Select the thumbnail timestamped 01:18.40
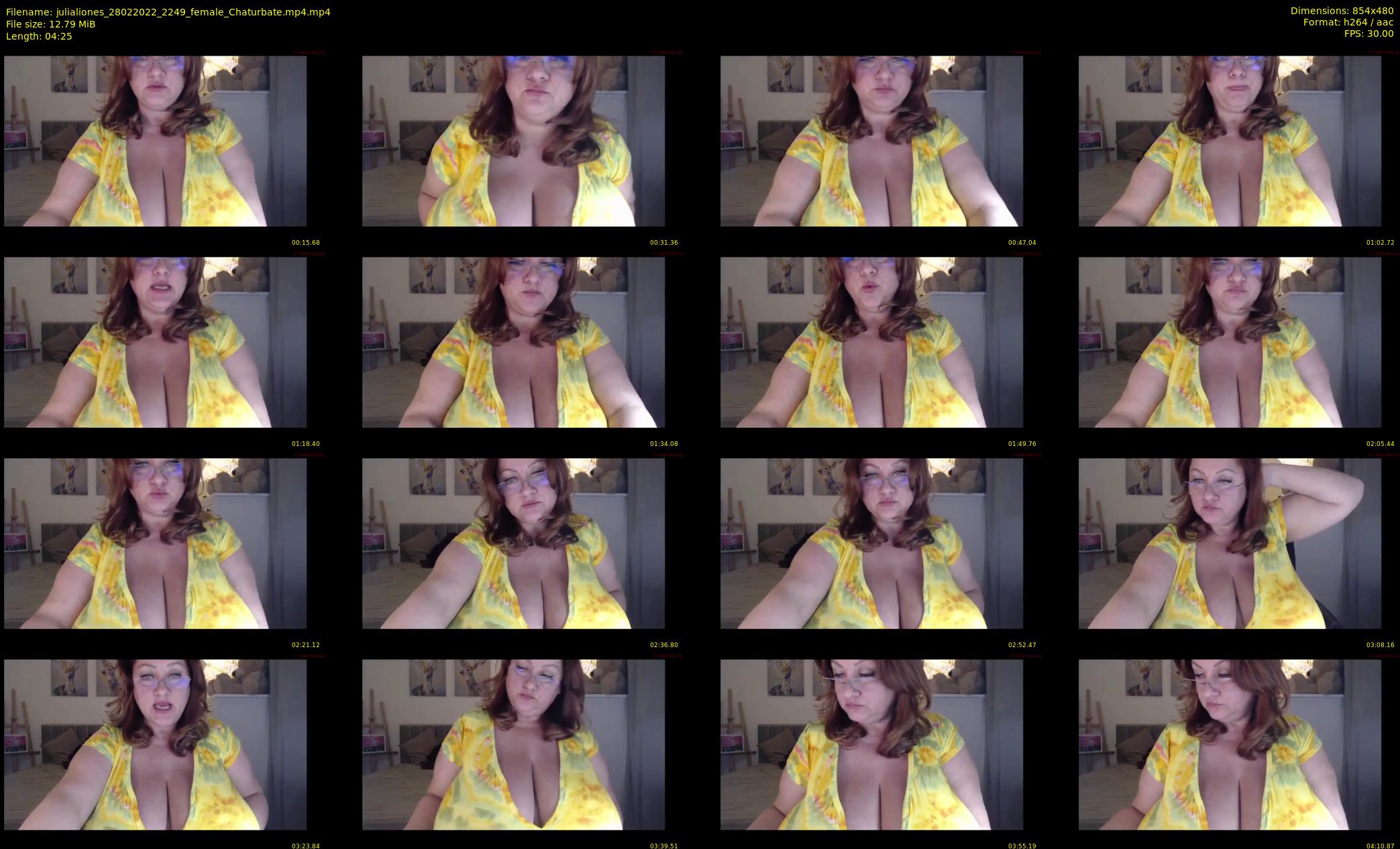The height and width of the screenshot is (849, 1400). (155, 342)
